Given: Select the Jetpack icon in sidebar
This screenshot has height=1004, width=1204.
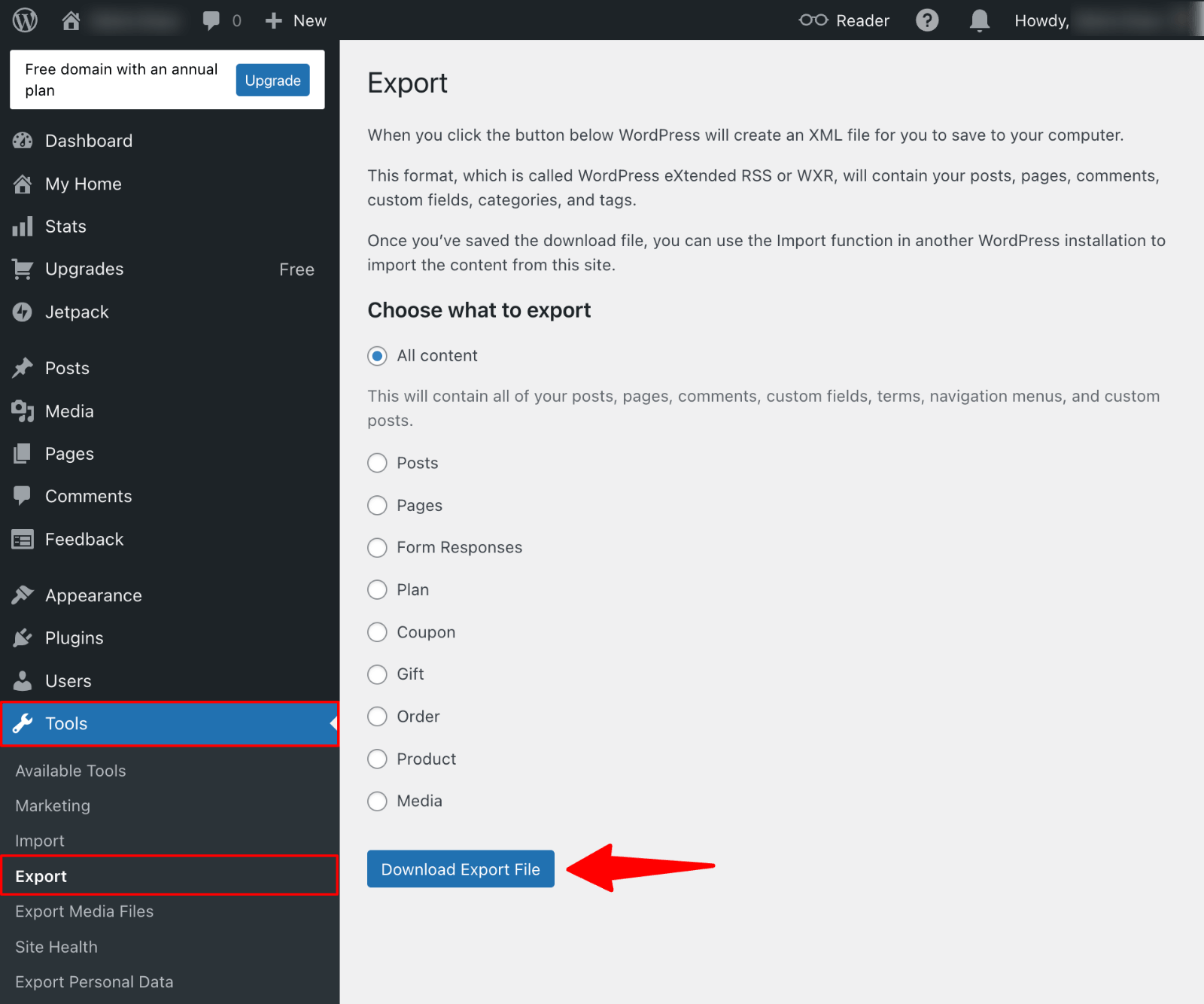Looking at the screenshot, I should (x=23, y=312).
